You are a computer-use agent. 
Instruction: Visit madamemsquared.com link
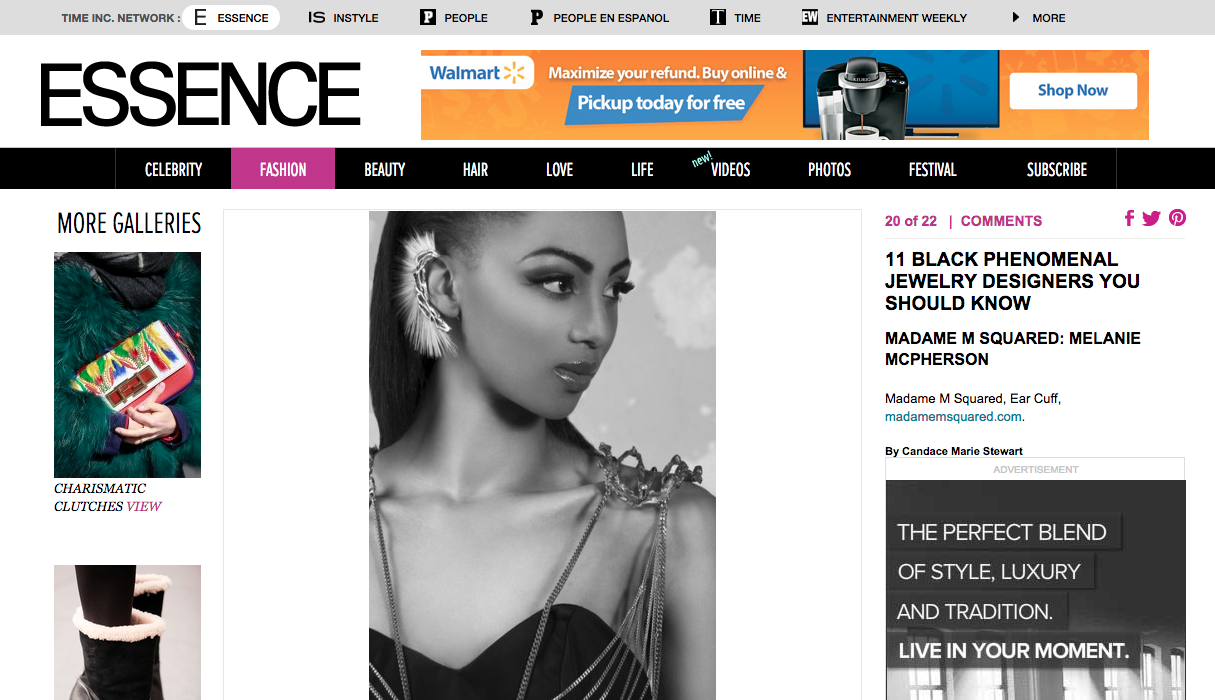click(x=953, y=416)
